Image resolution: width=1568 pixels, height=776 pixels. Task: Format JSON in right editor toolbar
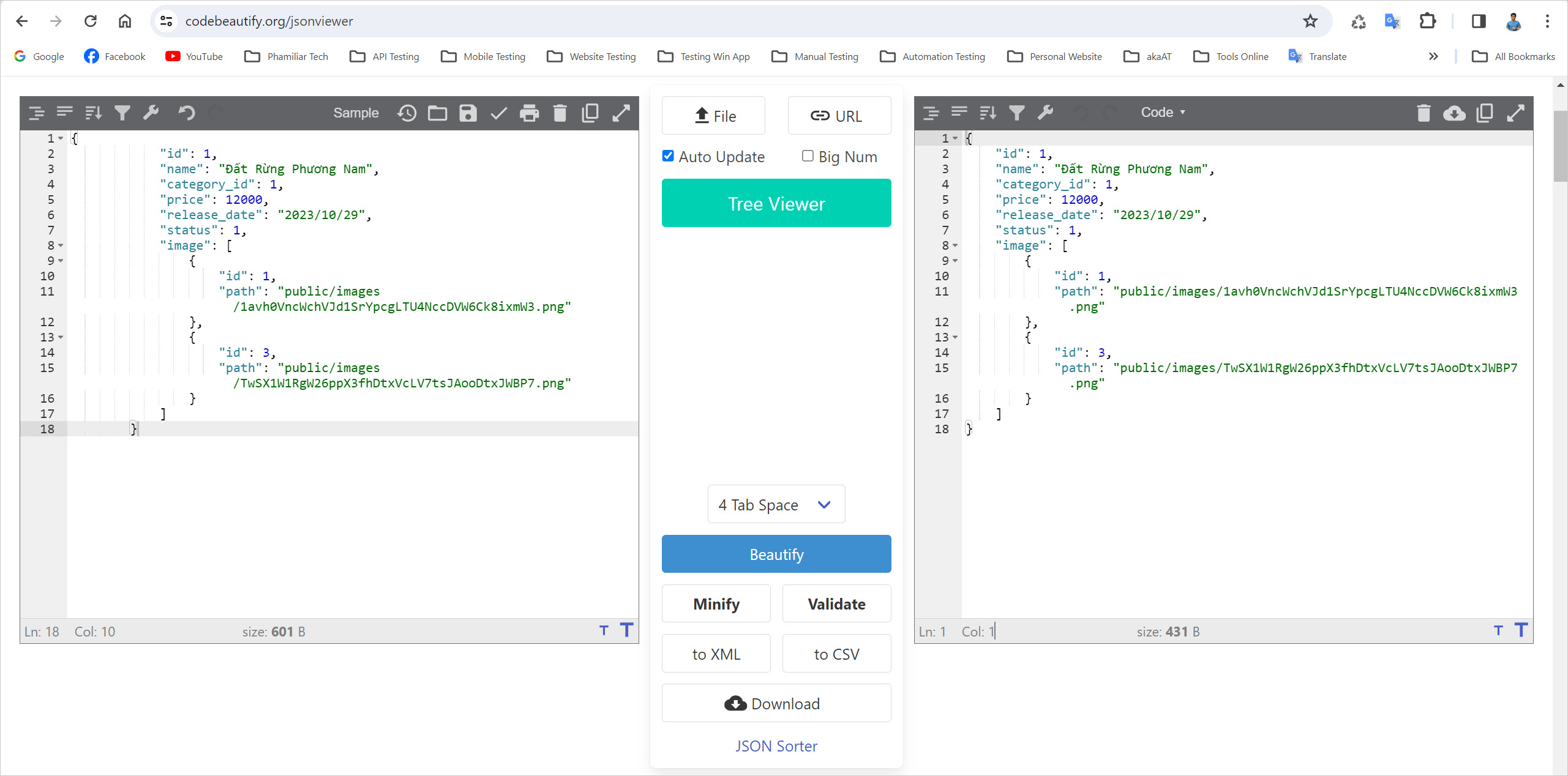931,113
